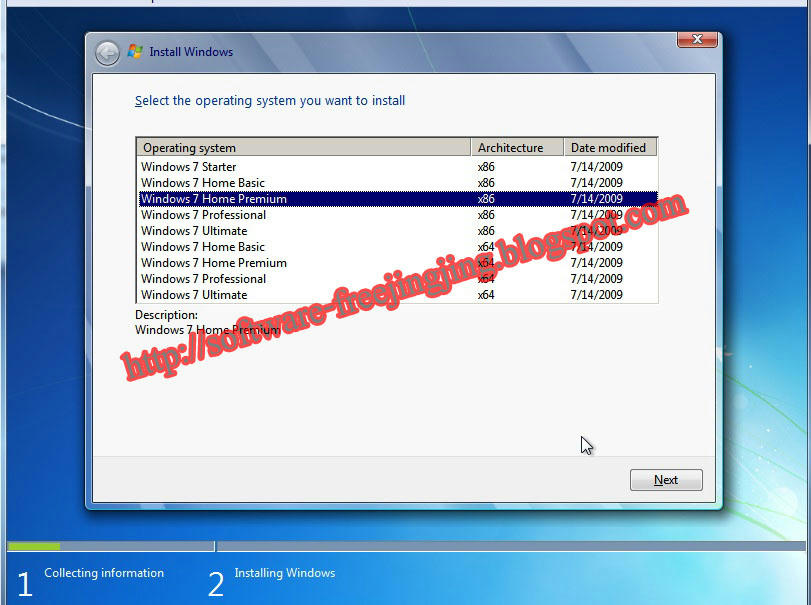Sort by Operating system column header
This screenshot has width=811, height=605.
pos(303,148)
